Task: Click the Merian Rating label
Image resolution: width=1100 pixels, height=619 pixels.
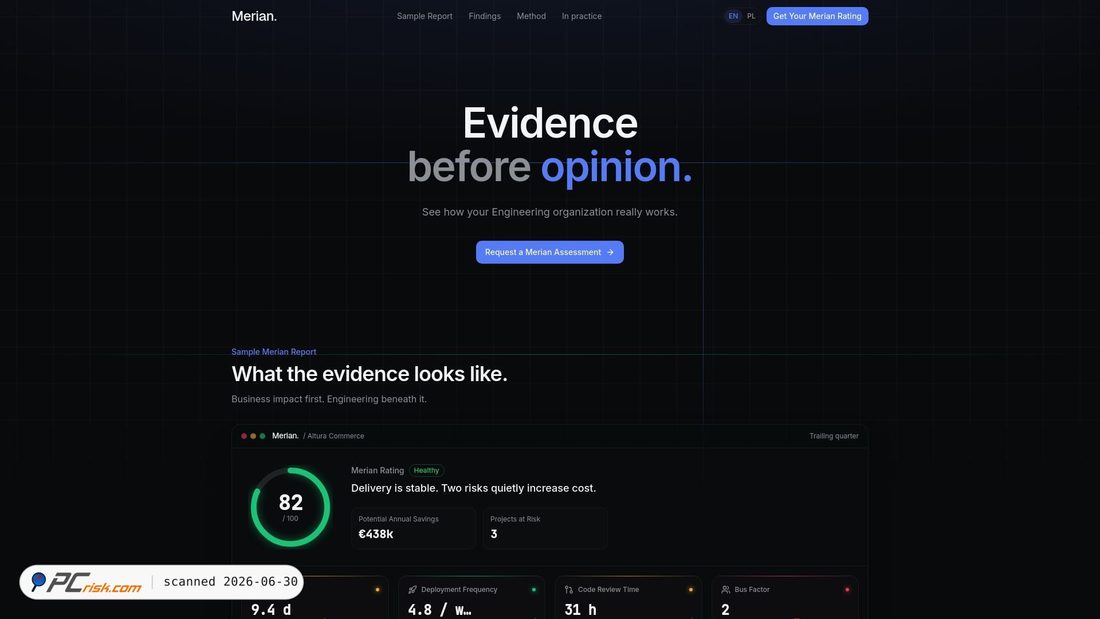Action: pyautogui.click(x=377, y=470)
